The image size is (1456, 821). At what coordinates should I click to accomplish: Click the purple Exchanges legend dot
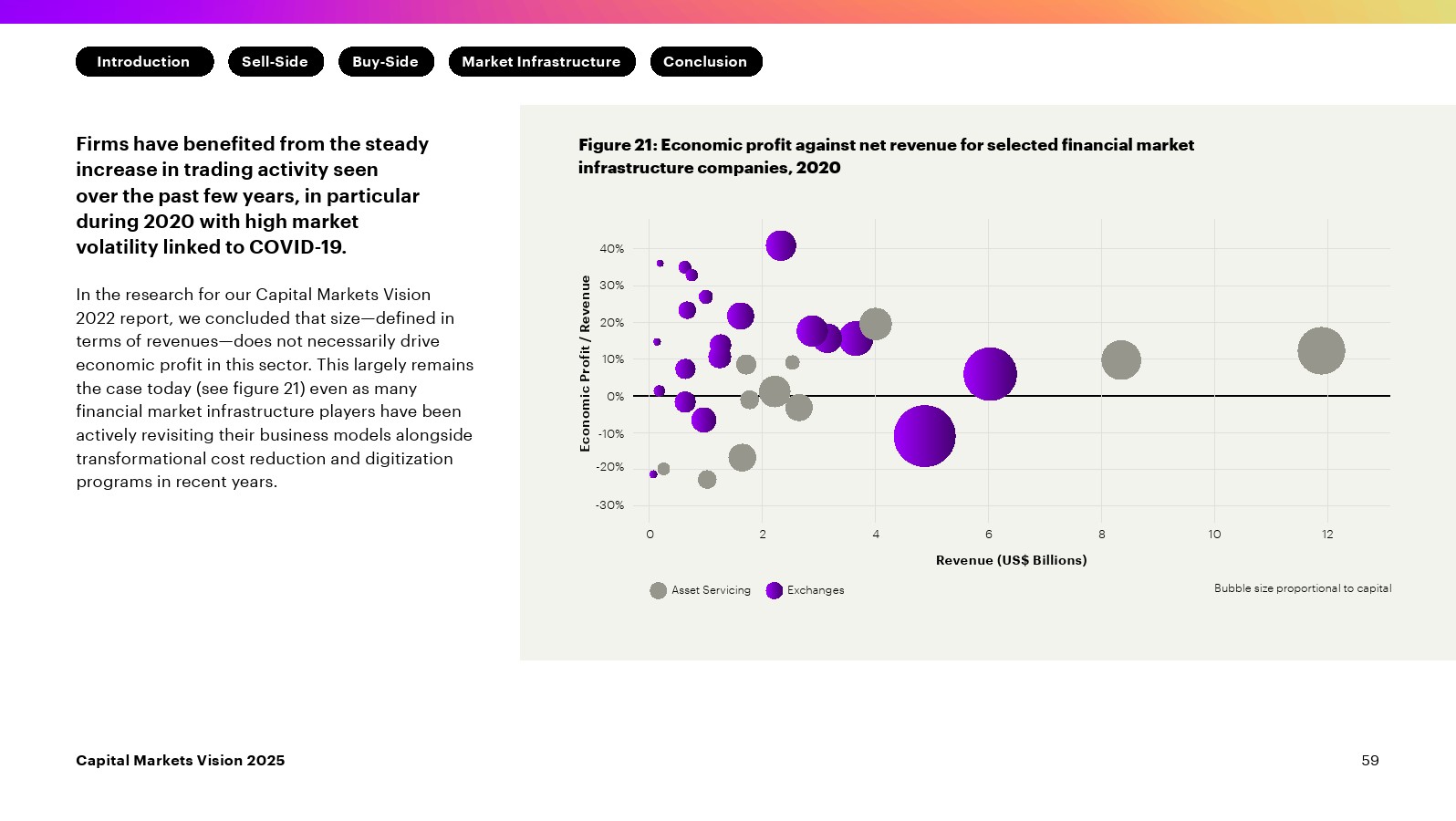(775, 590)
